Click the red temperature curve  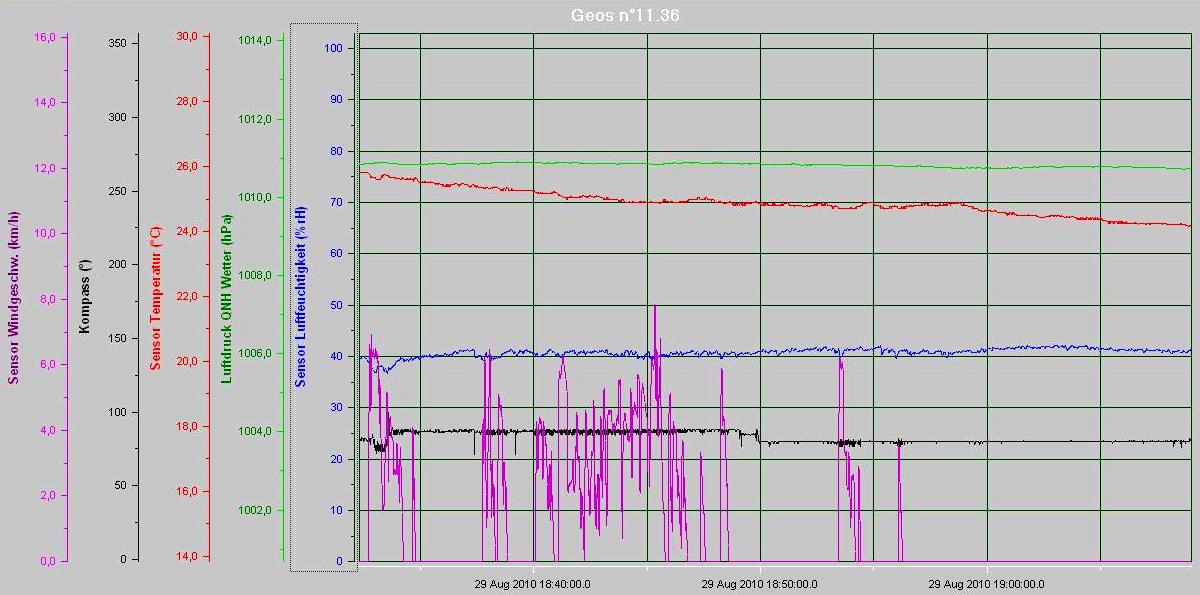[x=700, y=200]
